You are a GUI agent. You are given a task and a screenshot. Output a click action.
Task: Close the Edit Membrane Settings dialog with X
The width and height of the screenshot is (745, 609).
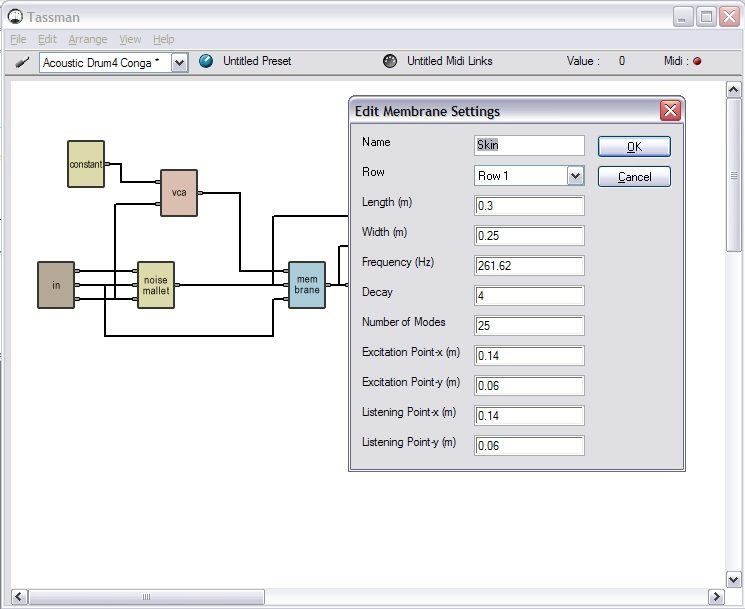point(670,111)
